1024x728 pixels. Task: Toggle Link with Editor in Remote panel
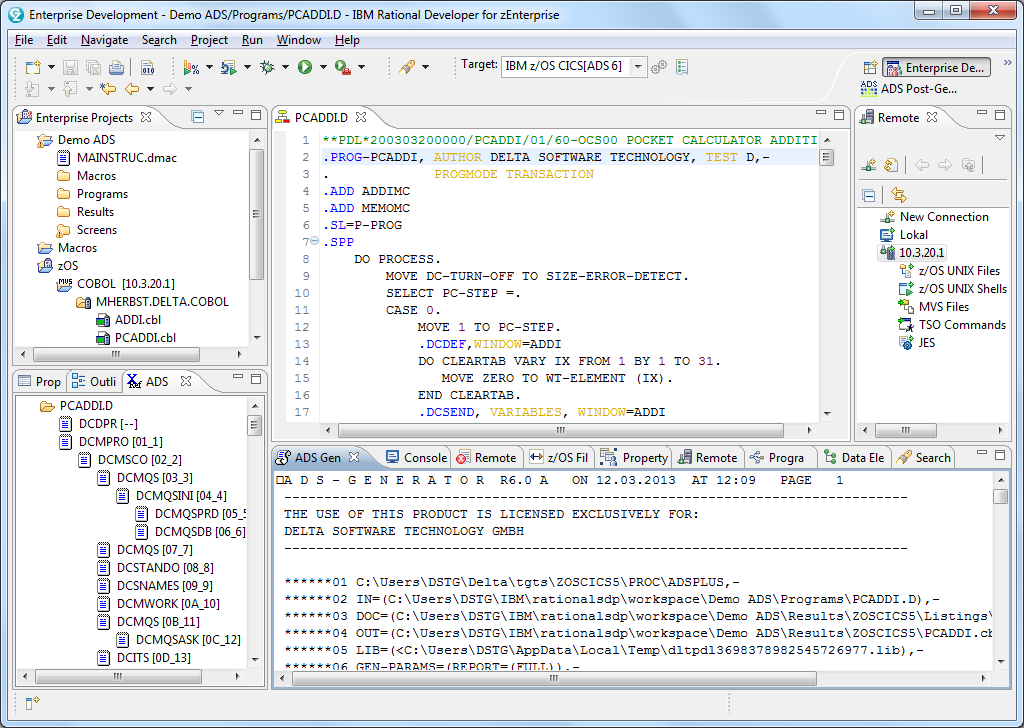pos(899,195)
